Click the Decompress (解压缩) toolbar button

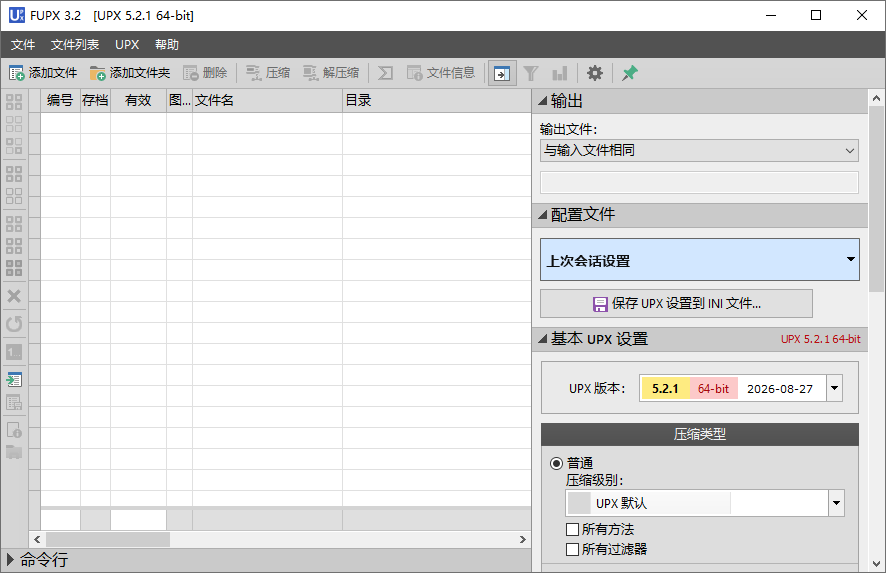(331, 73)
